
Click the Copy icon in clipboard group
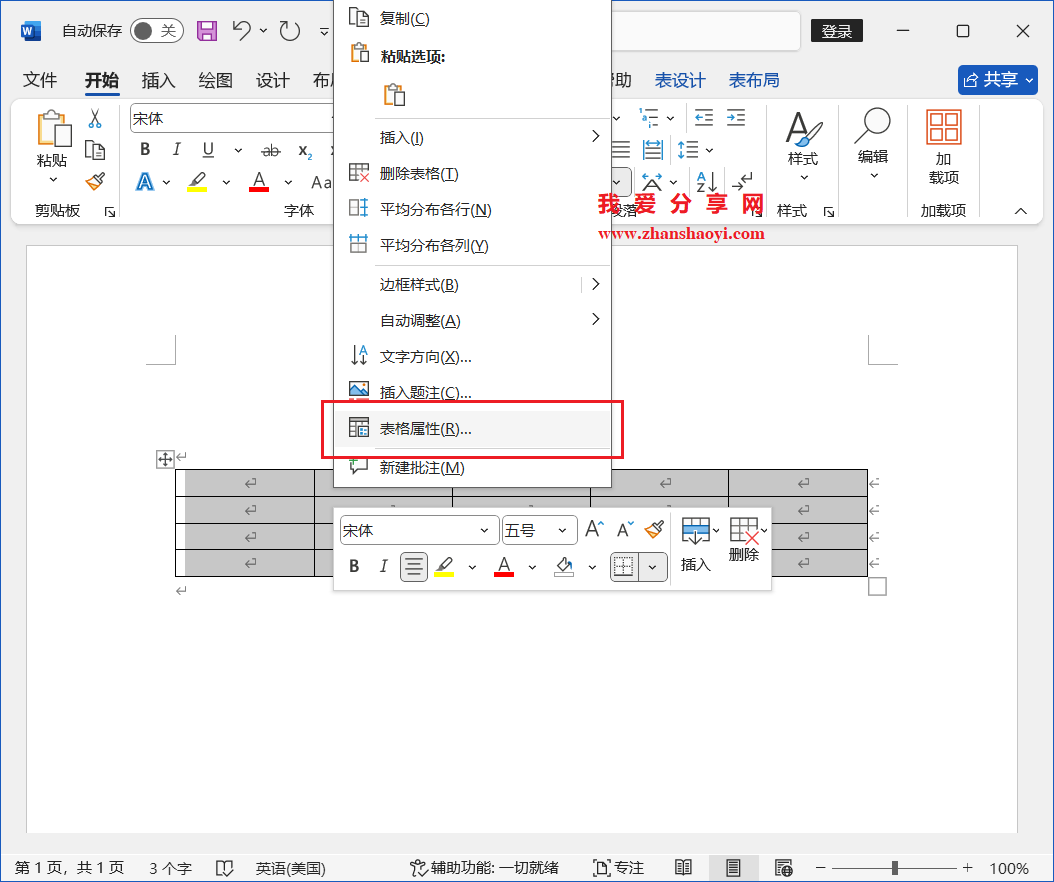95,150
